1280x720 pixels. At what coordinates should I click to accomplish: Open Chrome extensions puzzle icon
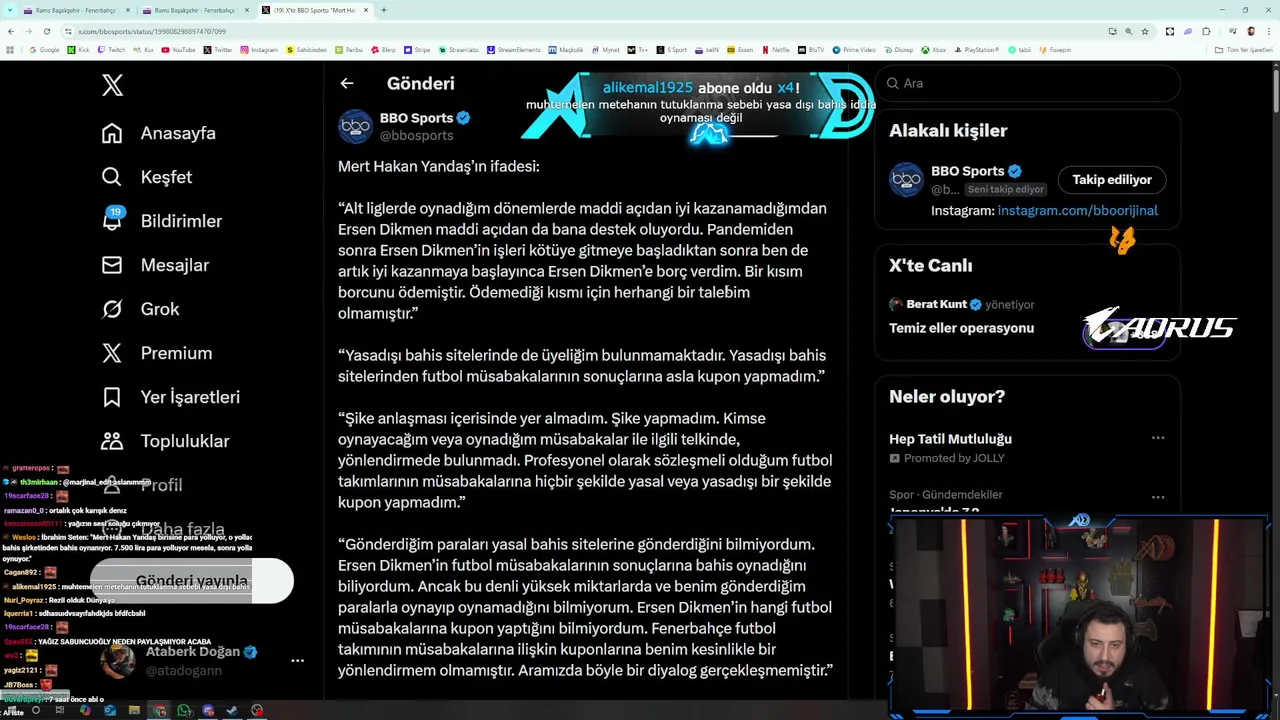1206,32
